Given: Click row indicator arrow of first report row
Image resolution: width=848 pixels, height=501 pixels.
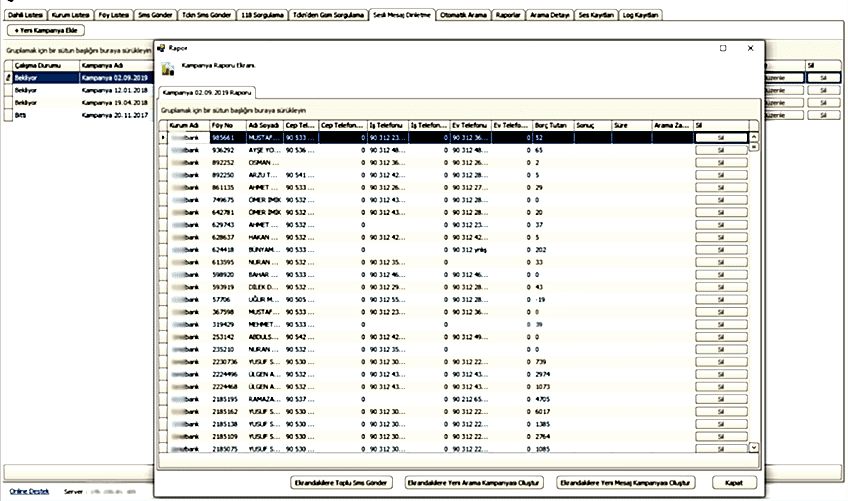Looking at the screenshot, I should [x=163, y=137].
